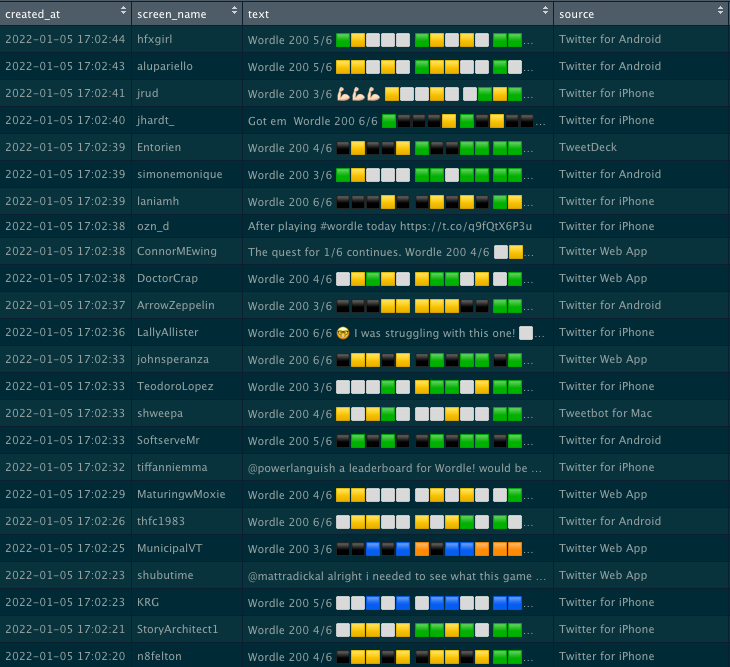
Task: Click 'The quest for 1/6 continues' tweet
Action: (391, 252)
